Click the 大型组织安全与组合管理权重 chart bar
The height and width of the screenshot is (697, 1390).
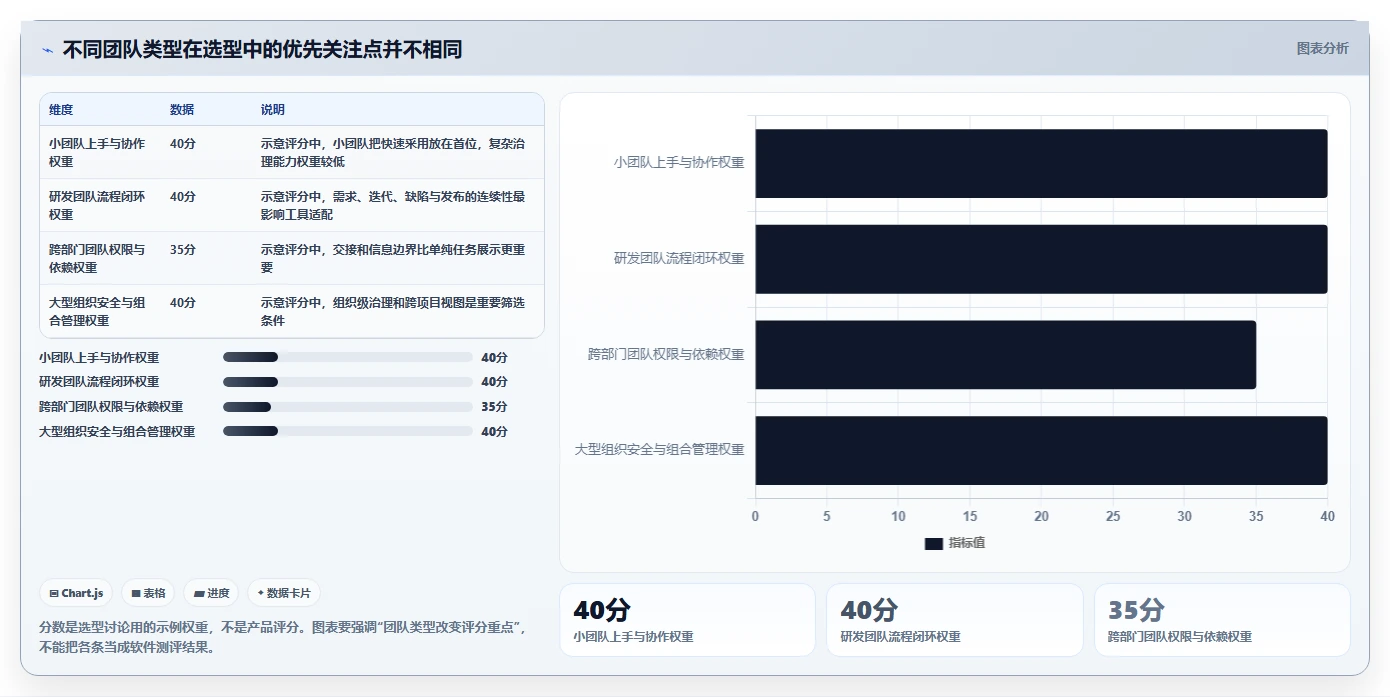click(x=1041, y=450)
